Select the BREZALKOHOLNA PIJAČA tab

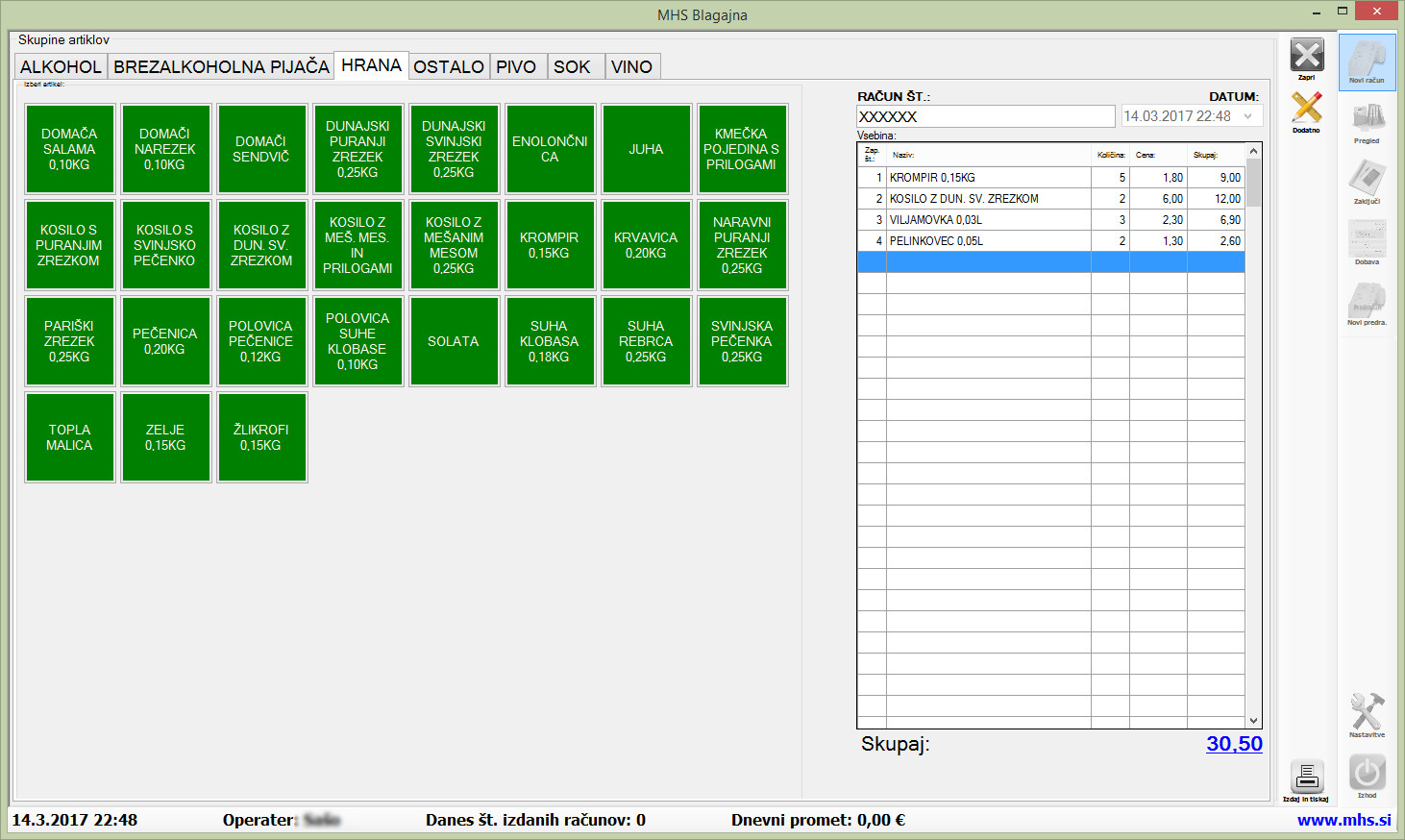click(x=221, y=67)
